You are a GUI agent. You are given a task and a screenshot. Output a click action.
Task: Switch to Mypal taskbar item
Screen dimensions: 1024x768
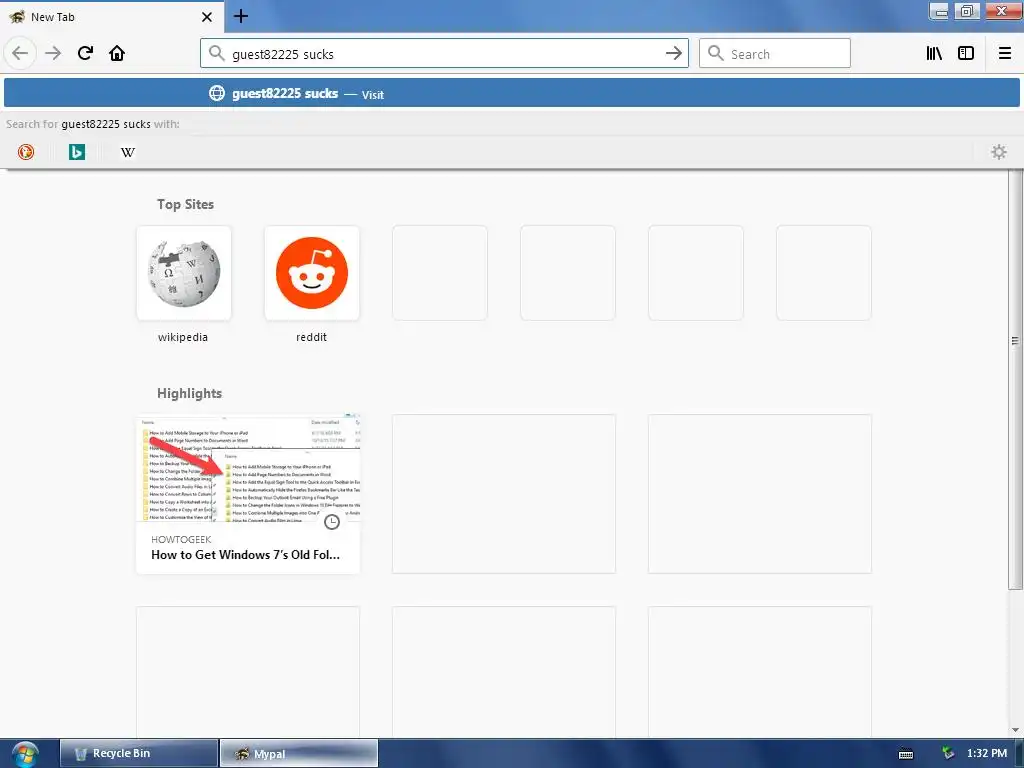point(298,753)
